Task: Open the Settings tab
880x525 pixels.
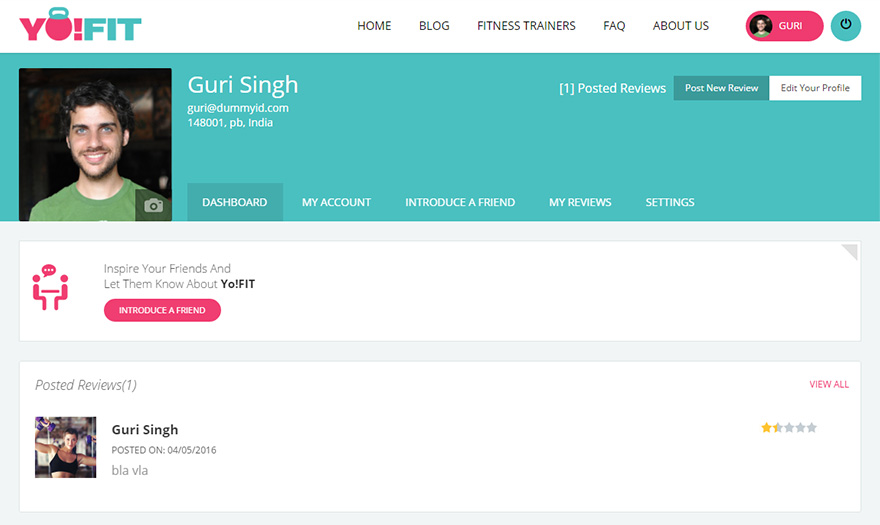Action: pos(670,202)
